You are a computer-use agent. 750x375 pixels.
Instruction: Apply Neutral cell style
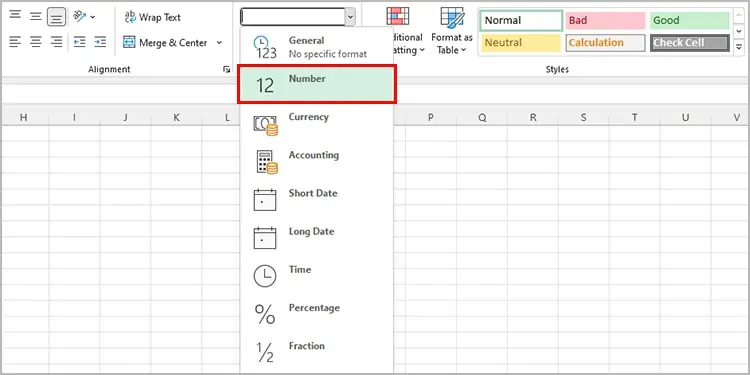521,43
